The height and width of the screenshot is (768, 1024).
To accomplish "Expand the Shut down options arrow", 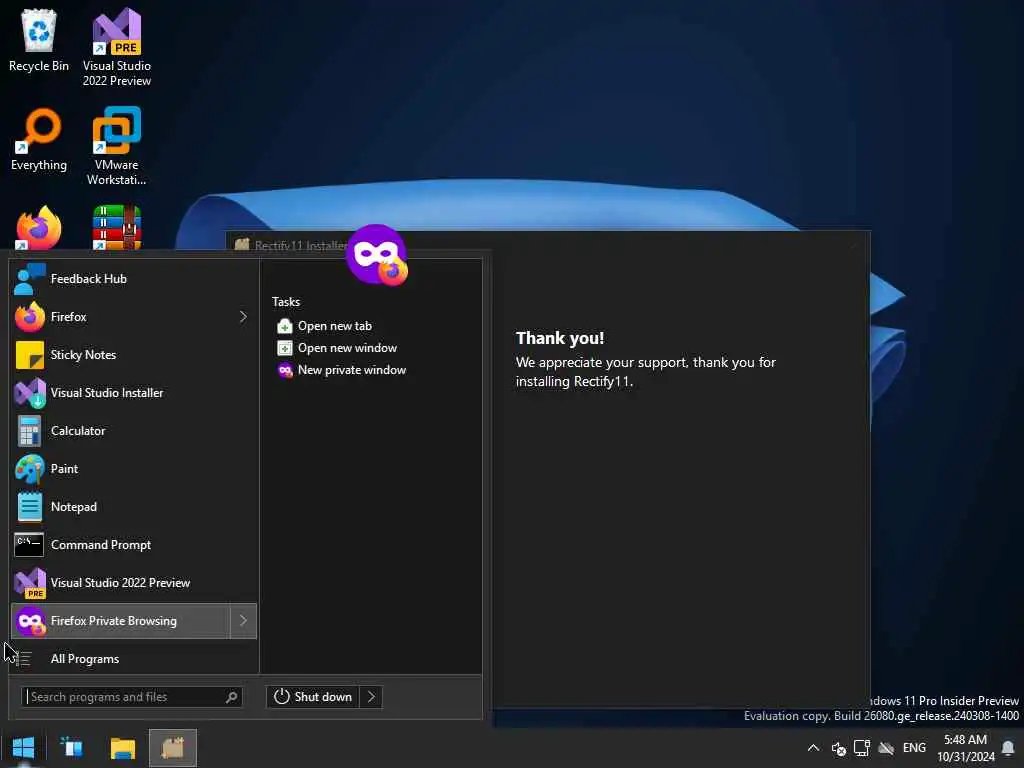I will (371, 697).
